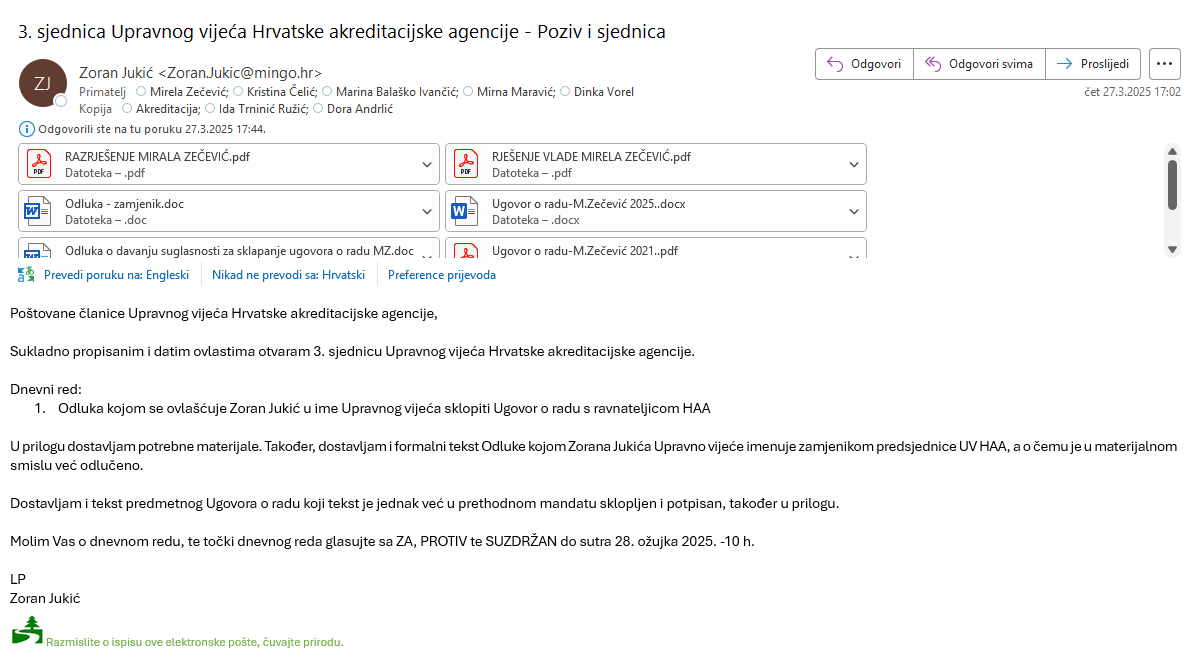The width and height of the screenshot is (1184, 665).
Task: Click the translate icon beside Prevedi poruku
Action: click(26, 275)
